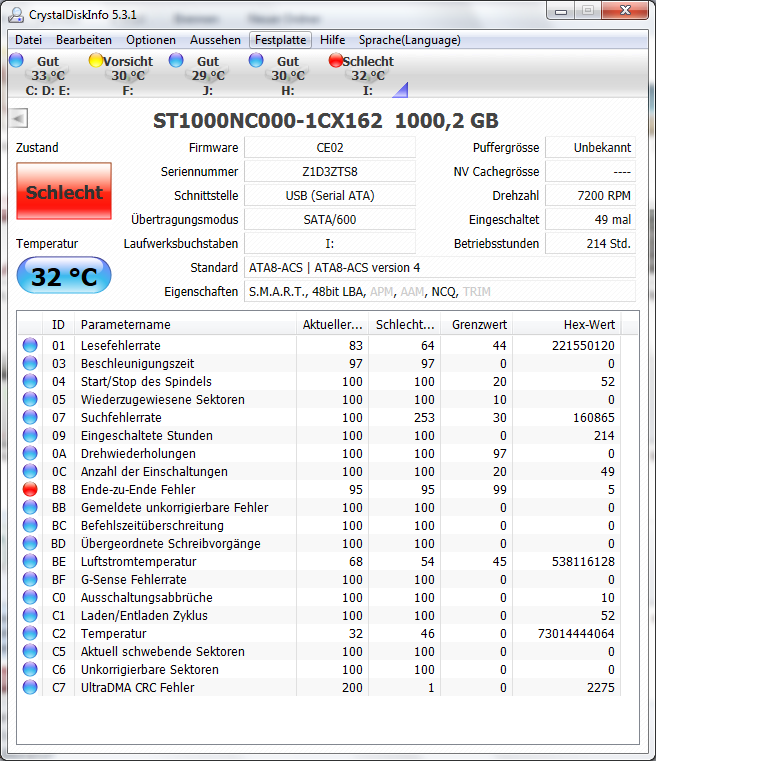Image resolution: width=768 pixels, height=761 pixels.
Task: Click status icon for Unkorrigierbare Sektoren row
Action: (30, 669)
